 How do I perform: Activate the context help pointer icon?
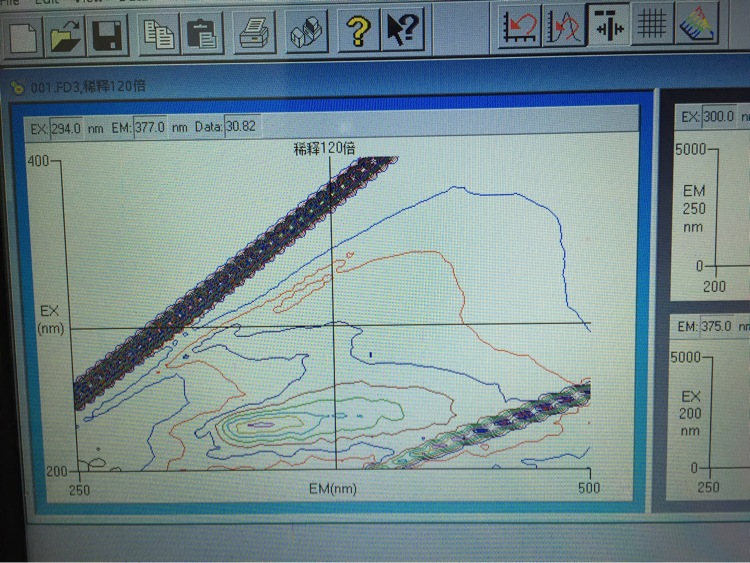tap(403, 30)
